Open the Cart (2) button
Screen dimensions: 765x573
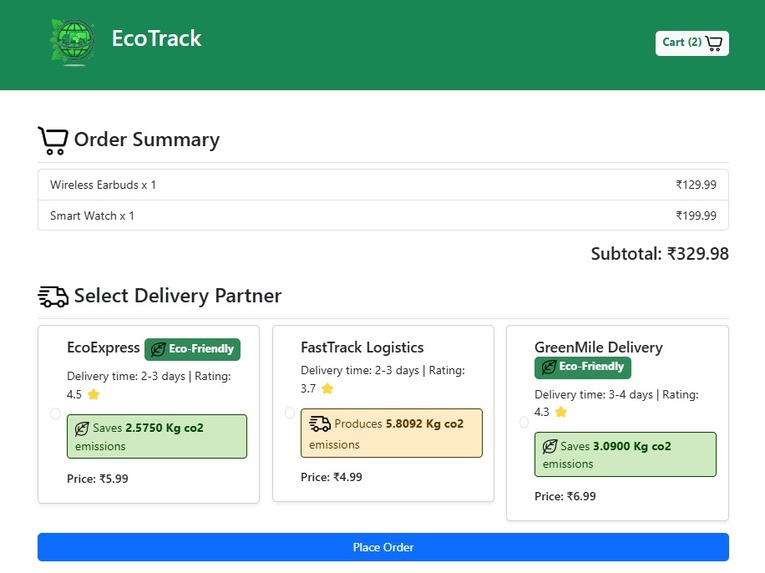coord(692,43)
